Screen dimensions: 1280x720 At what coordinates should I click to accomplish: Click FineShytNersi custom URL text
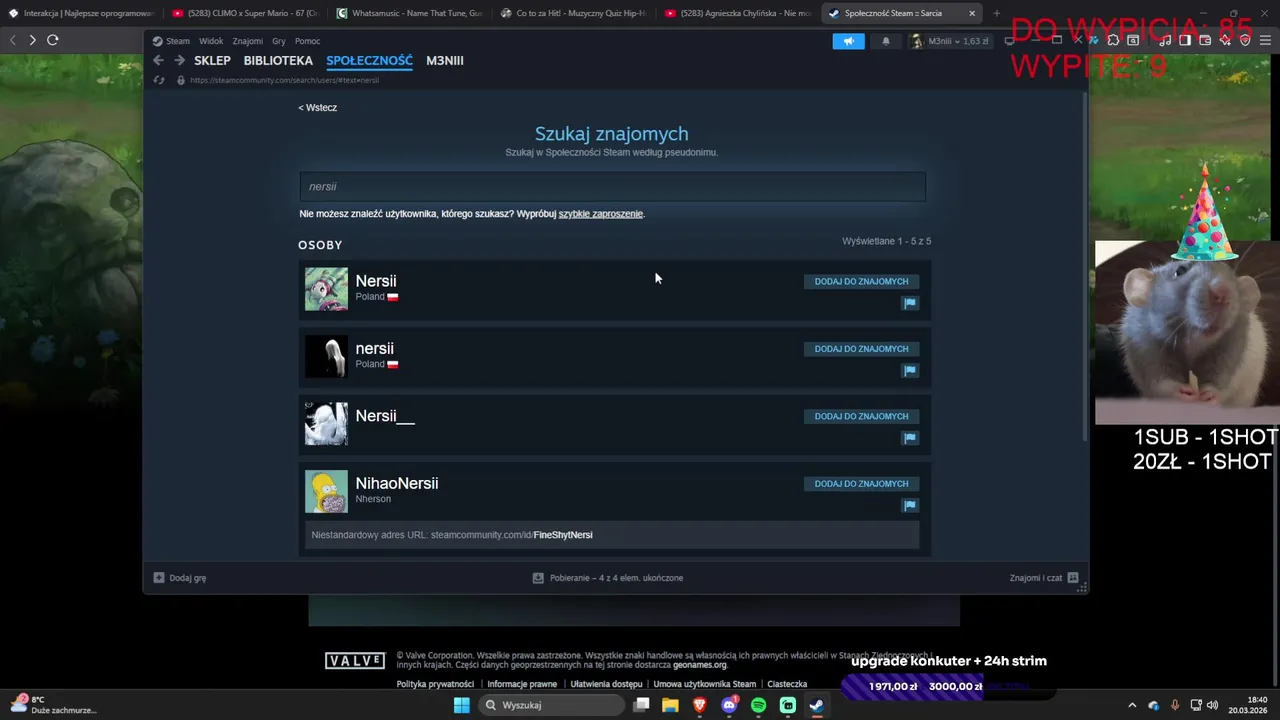pyautogui.click(x=563, y=535)
